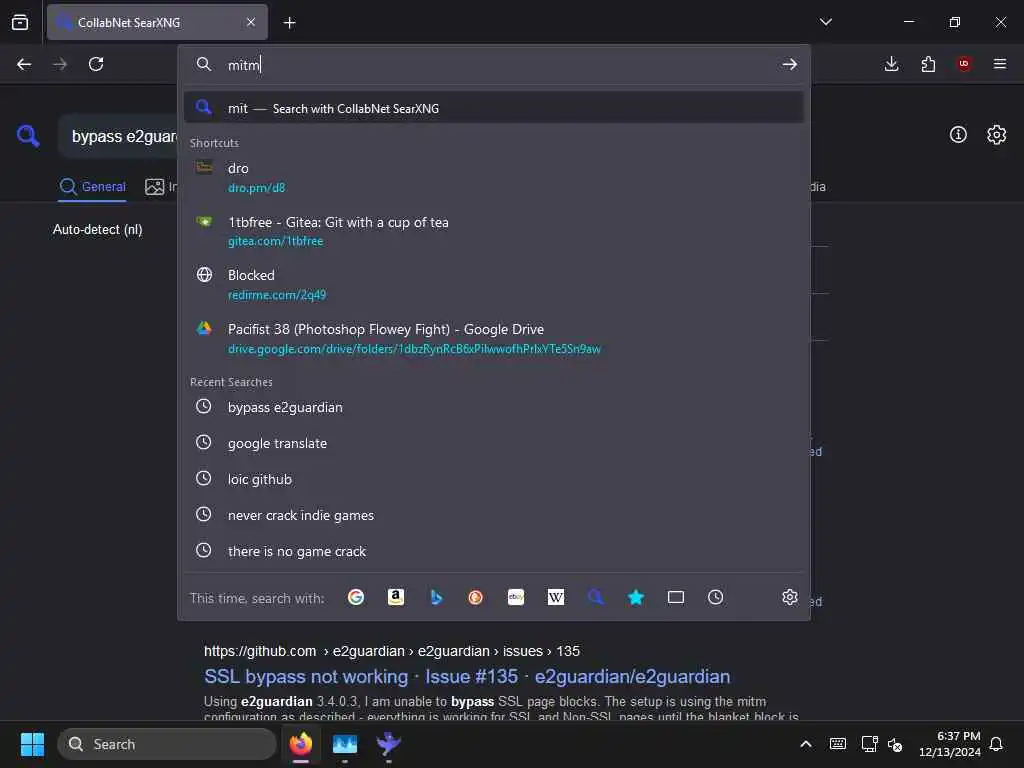Open search settings gear in dropdown

(x=790, y=597)
